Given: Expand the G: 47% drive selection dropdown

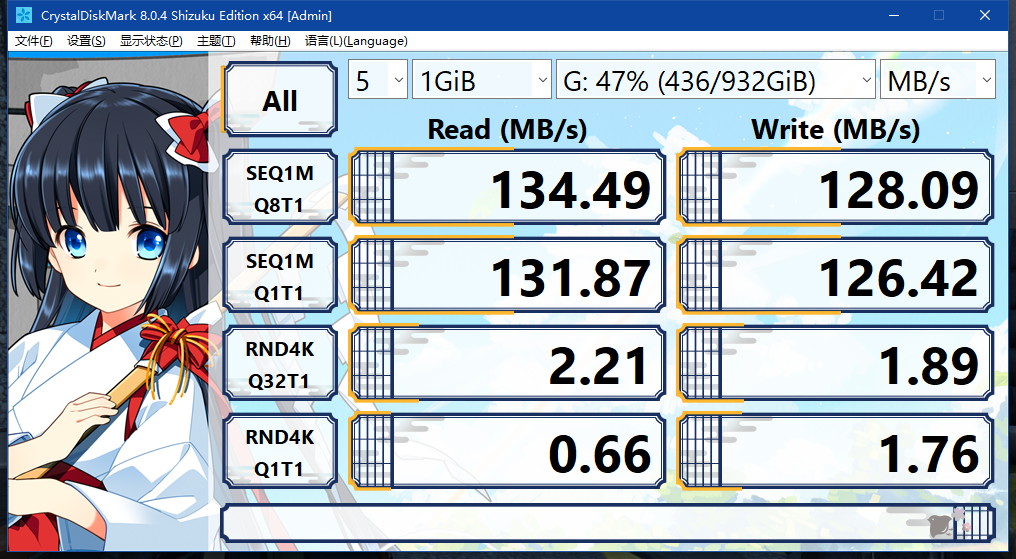Looking at the screenshot, I should pyautogui.click(x=715, y=80).
